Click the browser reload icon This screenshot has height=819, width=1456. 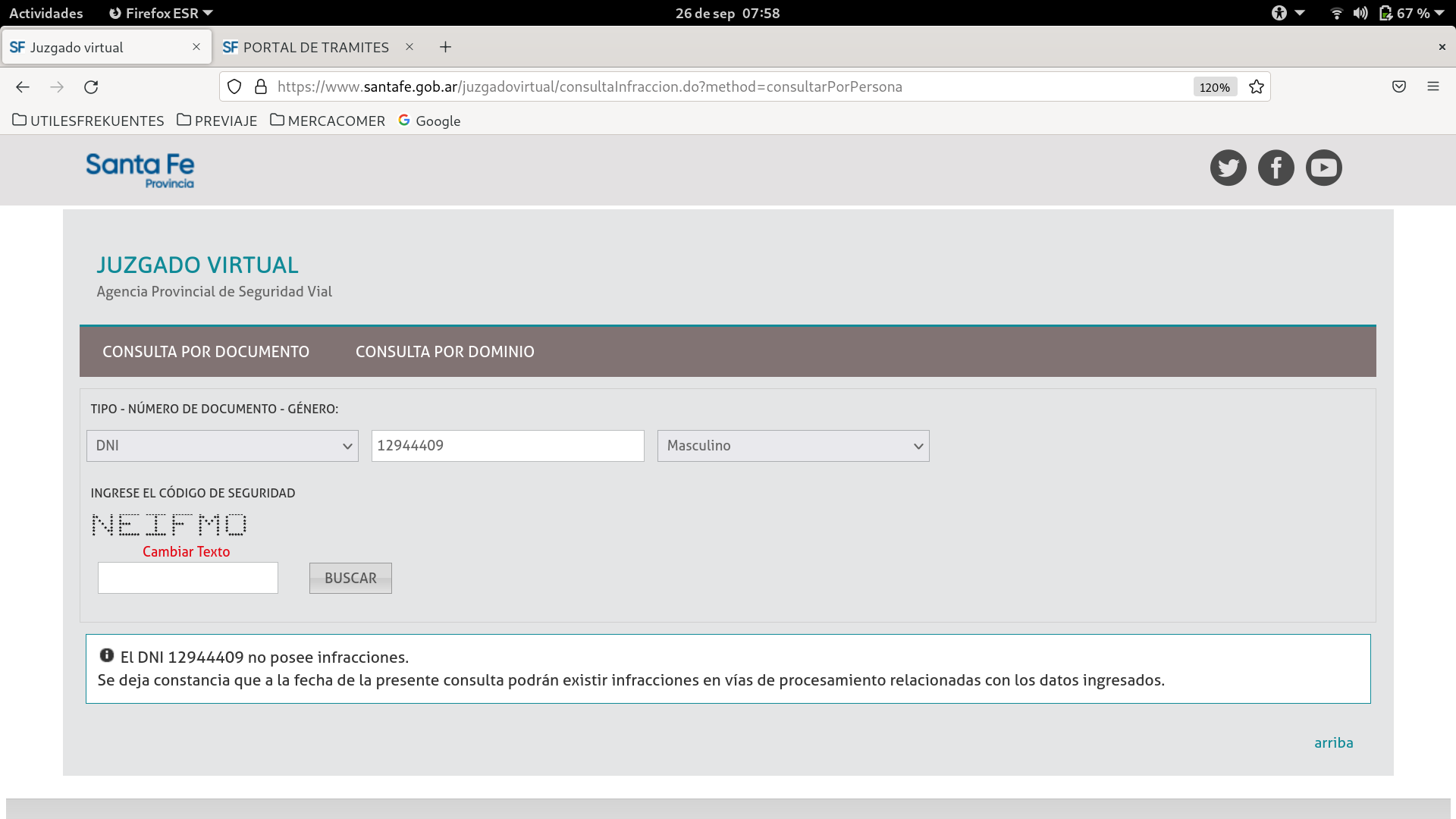point(91,87)
